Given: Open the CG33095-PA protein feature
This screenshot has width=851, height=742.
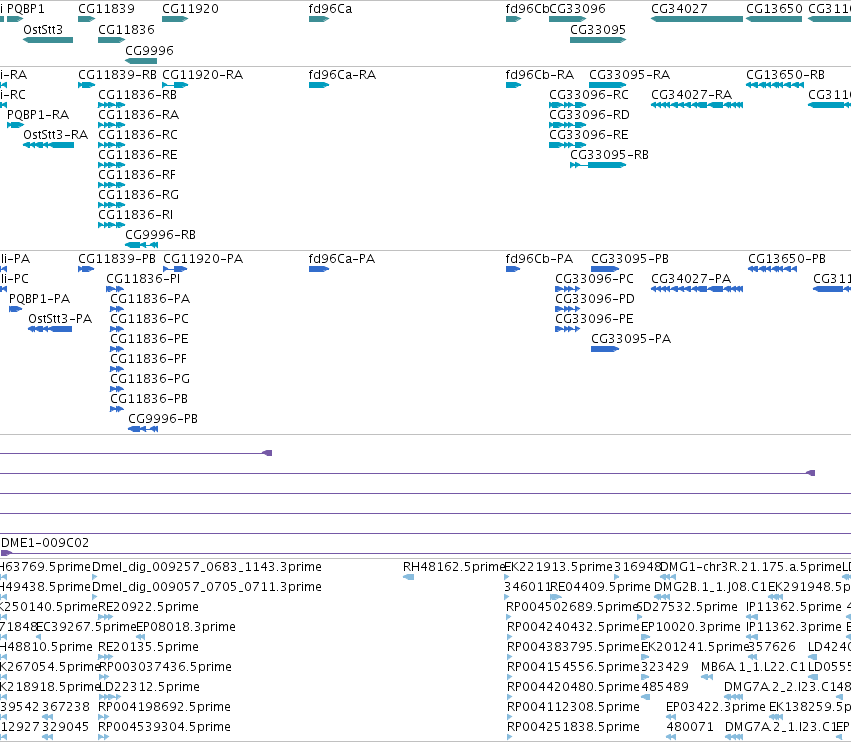Looking at the screenshot, I should click(605, 349).
